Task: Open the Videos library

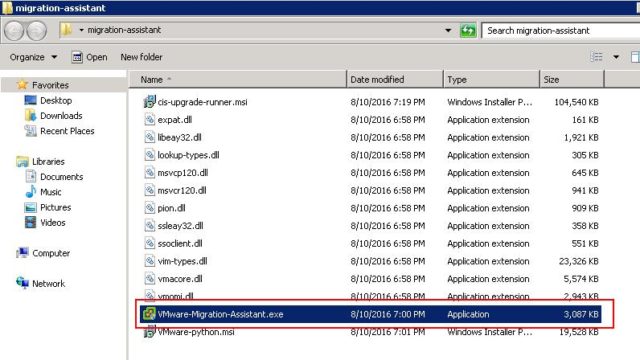Action: (53, 223)
